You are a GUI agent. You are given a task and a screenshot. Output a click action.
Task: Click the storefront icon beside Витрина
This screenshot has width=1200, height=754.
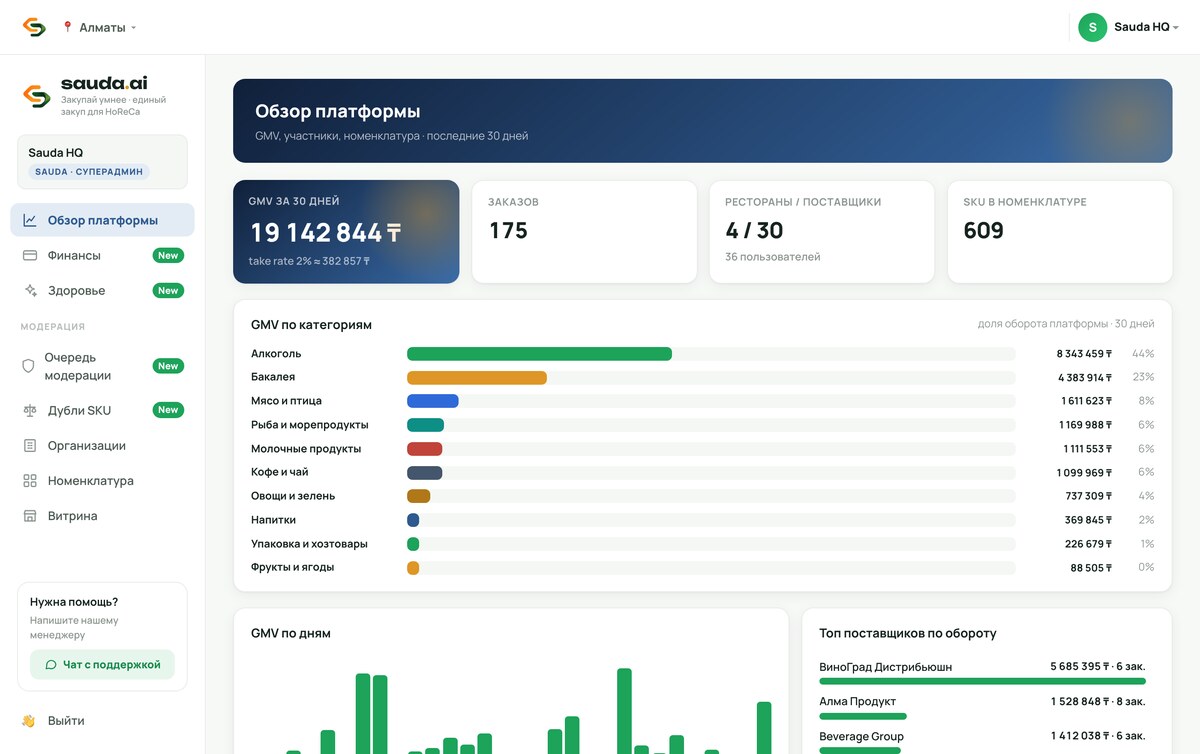[30, 516]
